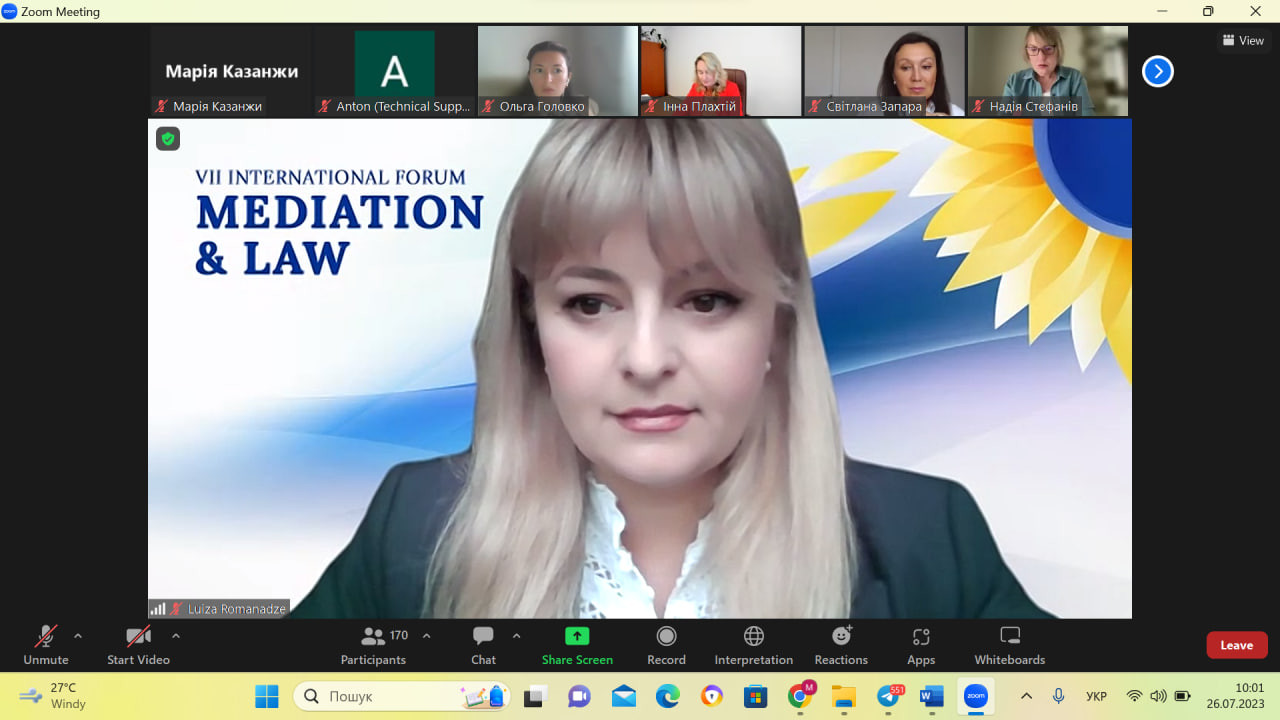Open the Wi-Fi network tray icon
The height and width of the screenshot is (720, 1280).
(x=1134, y=696)
